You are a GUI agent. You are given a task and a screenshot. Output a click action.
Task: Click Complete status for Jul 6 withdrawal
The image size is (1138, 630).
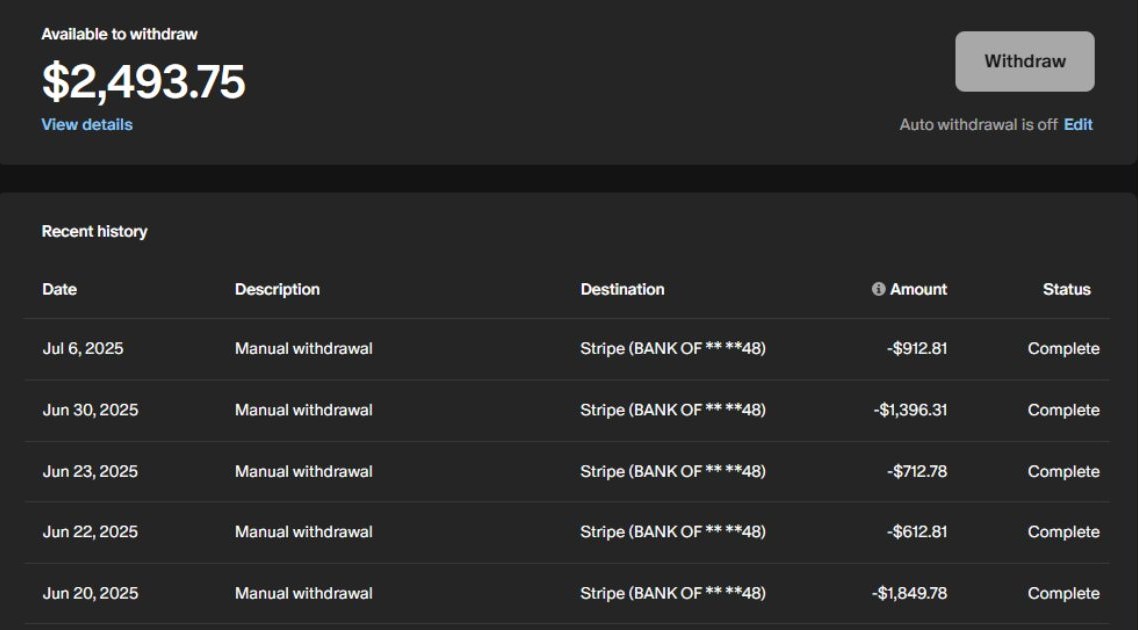(x=1063, y=349)
